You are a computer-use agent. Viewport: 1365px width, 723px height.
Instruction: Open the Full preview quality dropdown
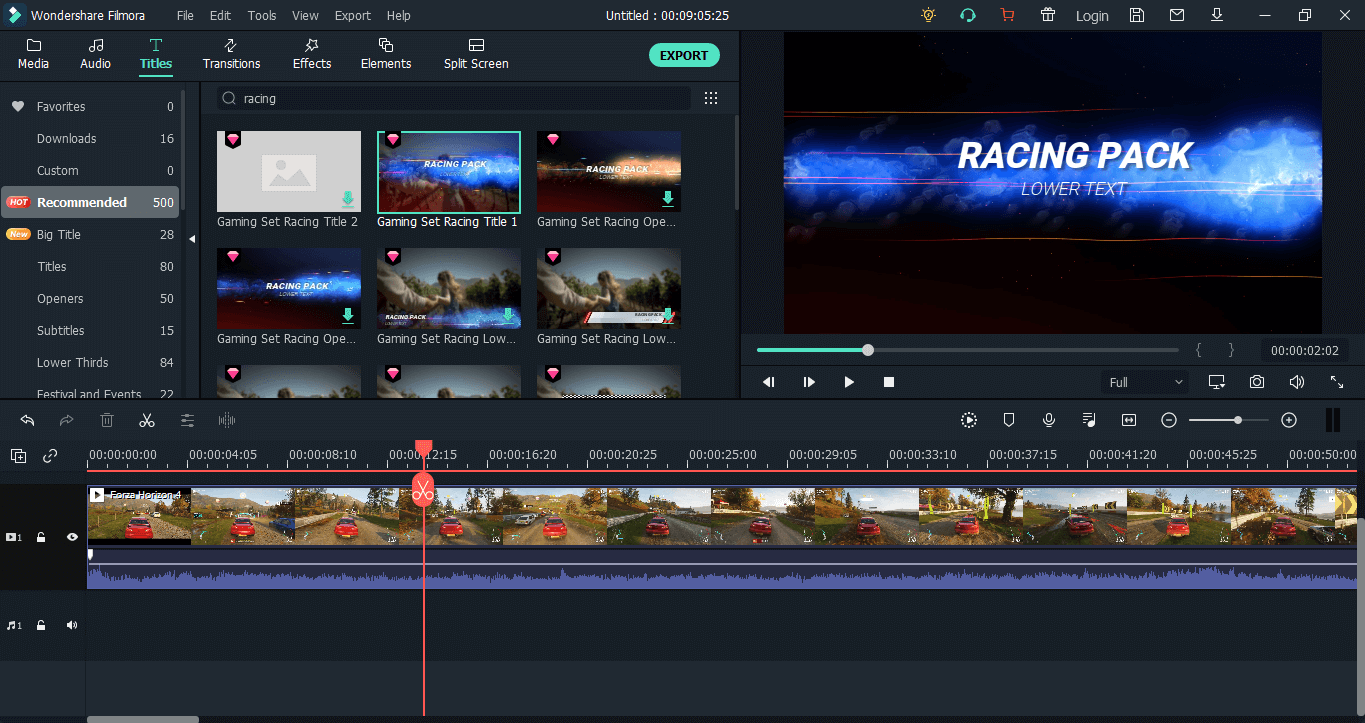(x=1146, y=382)
